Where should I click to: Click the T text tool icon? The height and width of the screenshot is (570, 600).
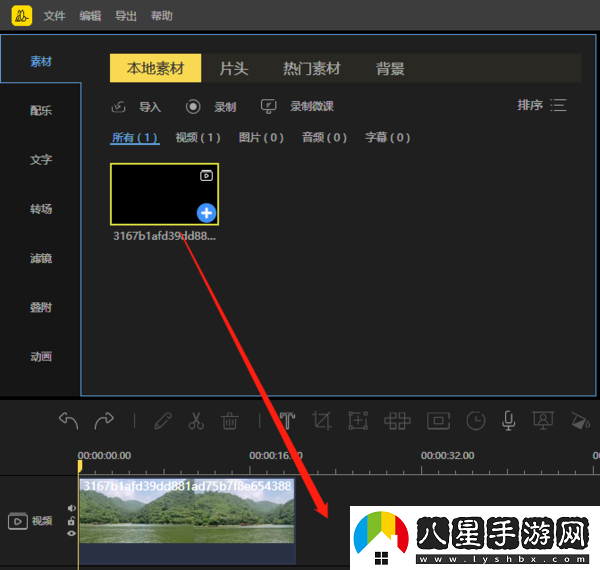287,421
